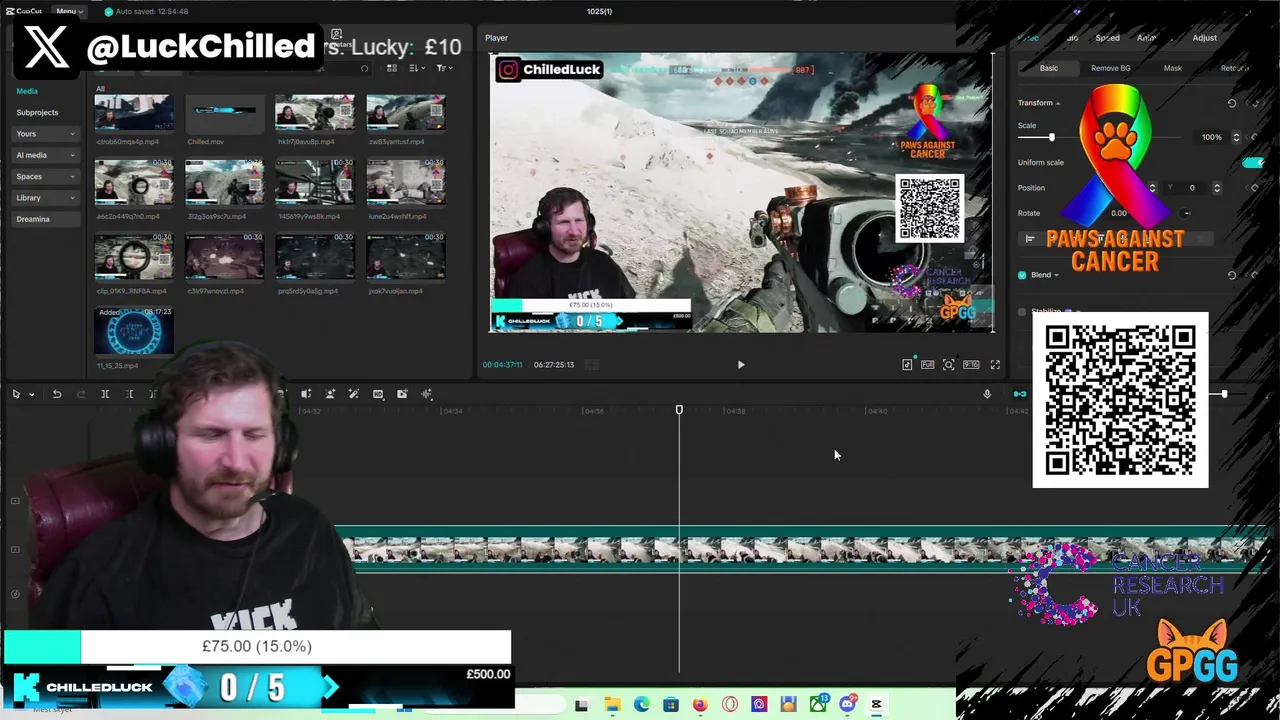
Task: Open the media filter dropdown
Action: tap(442, 68)
